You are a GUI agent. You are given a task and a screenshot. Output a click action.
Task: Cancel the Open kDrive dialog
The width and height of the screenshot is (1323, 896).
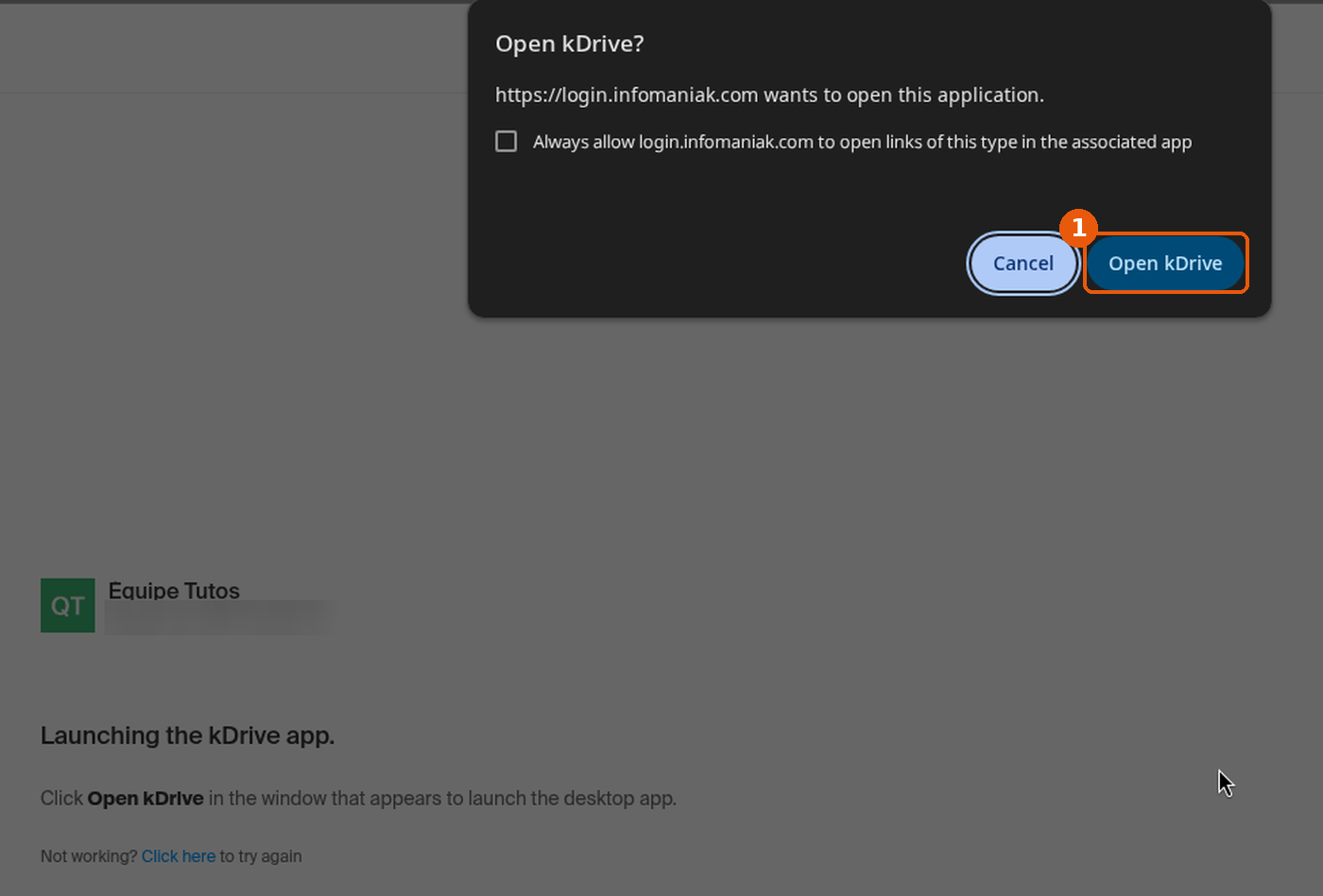click(1023, 263)
